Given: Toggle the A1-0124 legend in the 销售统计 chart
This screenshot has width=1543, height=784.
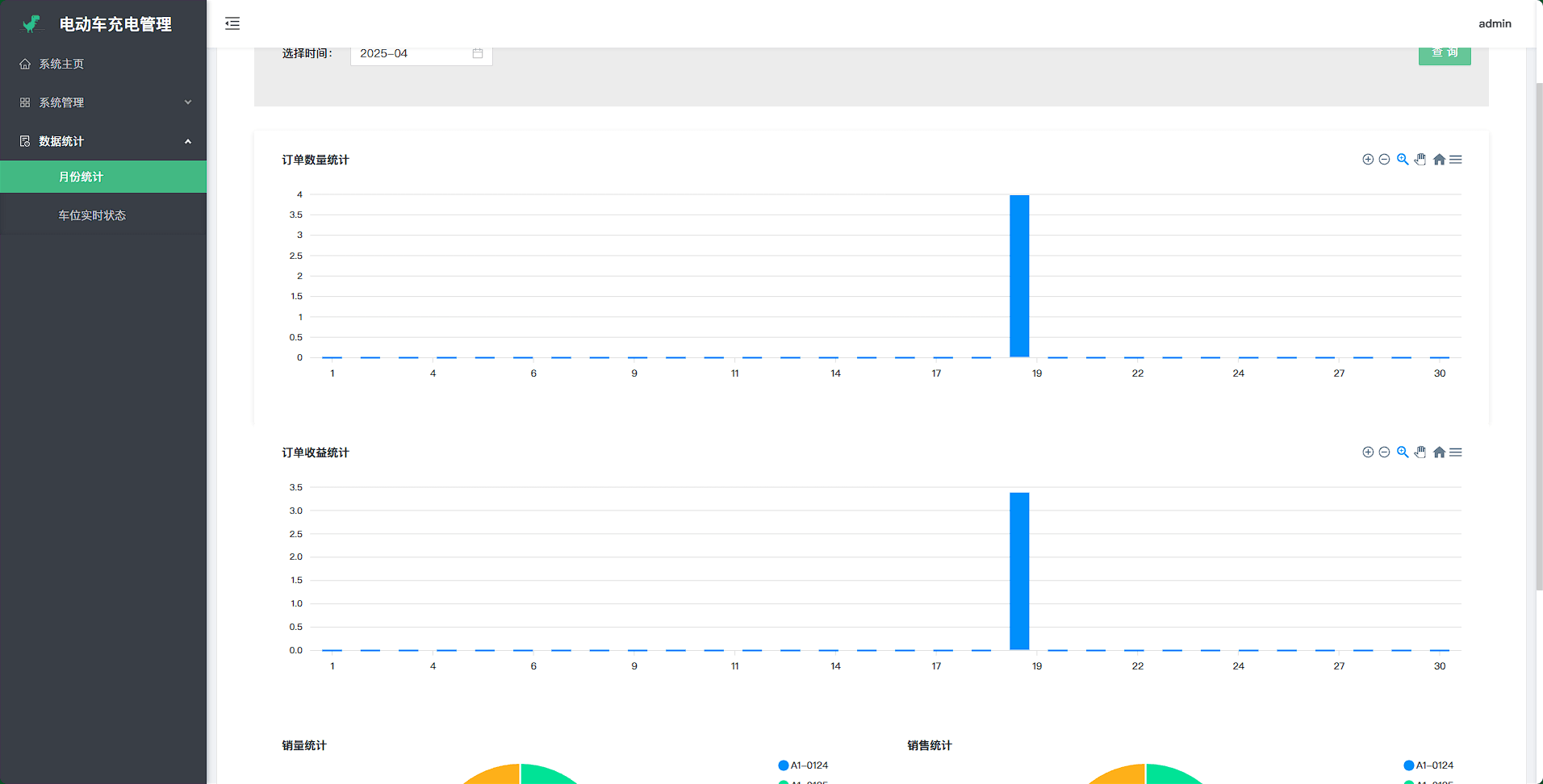Looking at the screenshot, I should [1429, 765].
